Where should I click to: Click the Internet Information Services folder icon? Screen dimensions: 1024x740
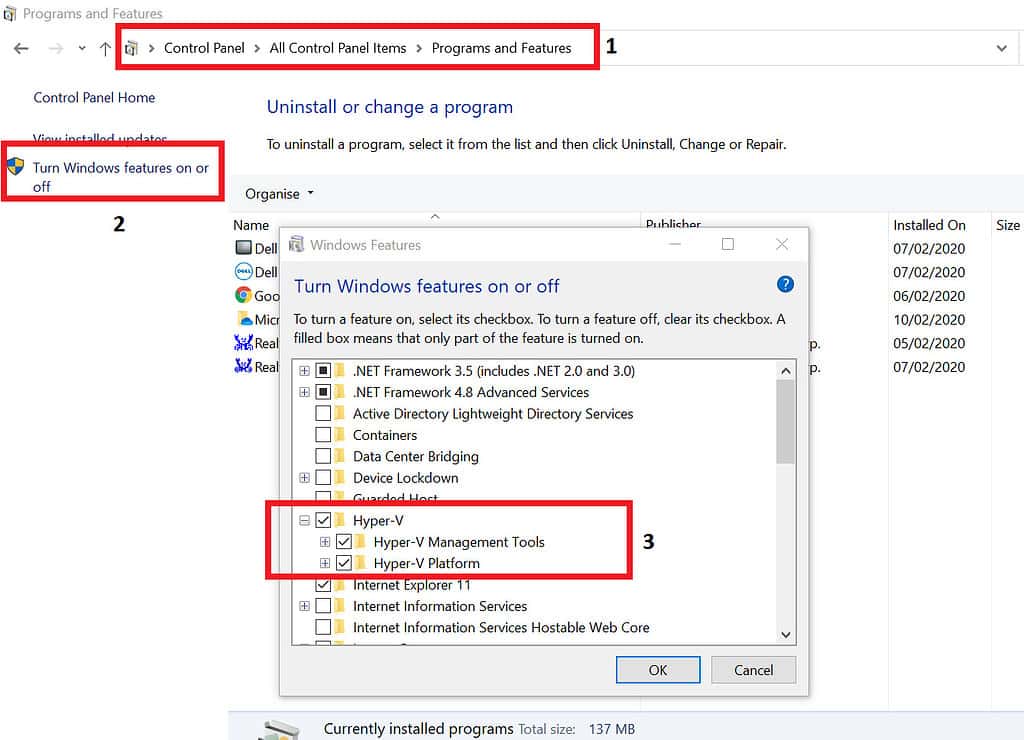click(340, 606)
